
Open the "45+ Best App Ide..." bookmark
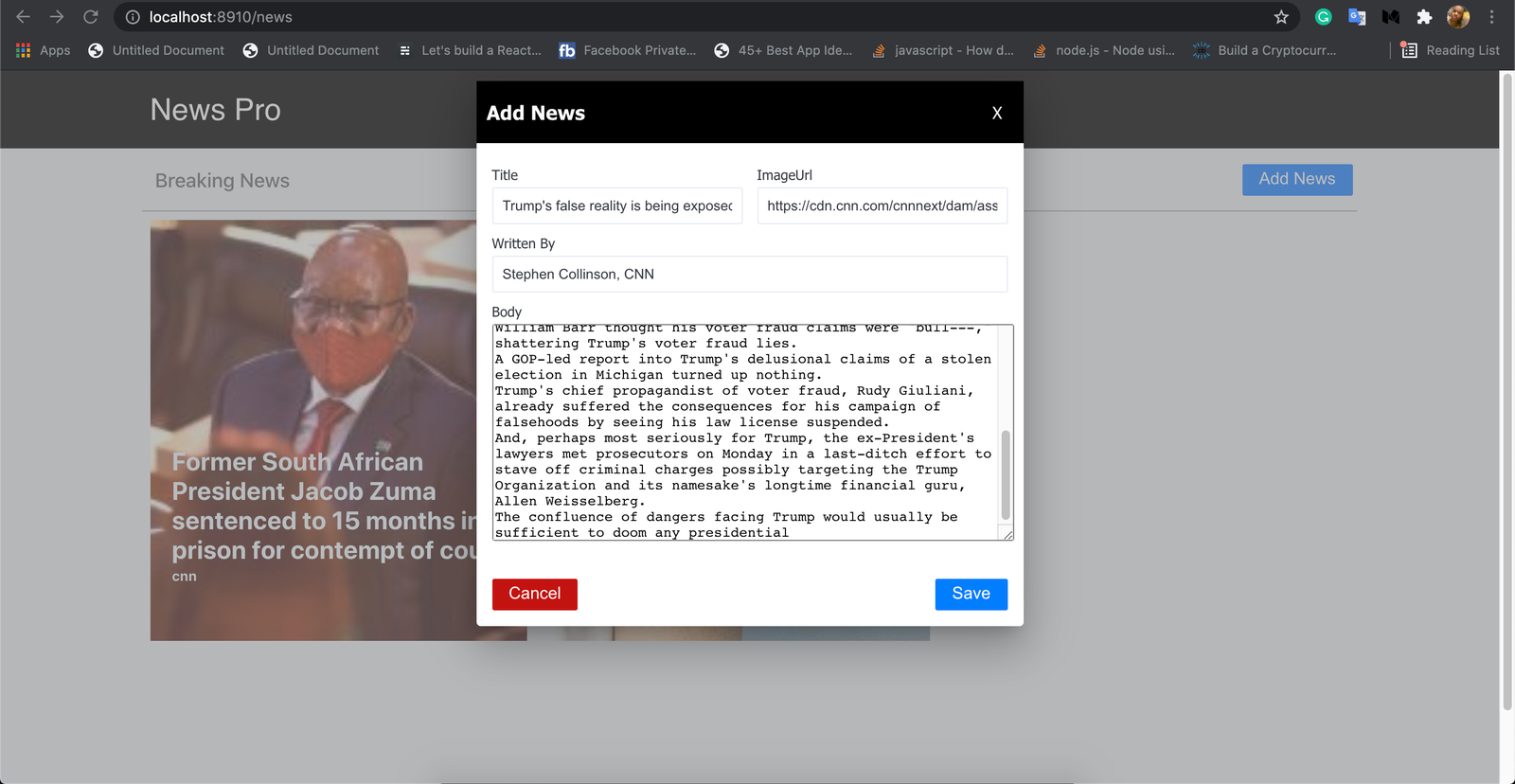[x=783, y=50]
